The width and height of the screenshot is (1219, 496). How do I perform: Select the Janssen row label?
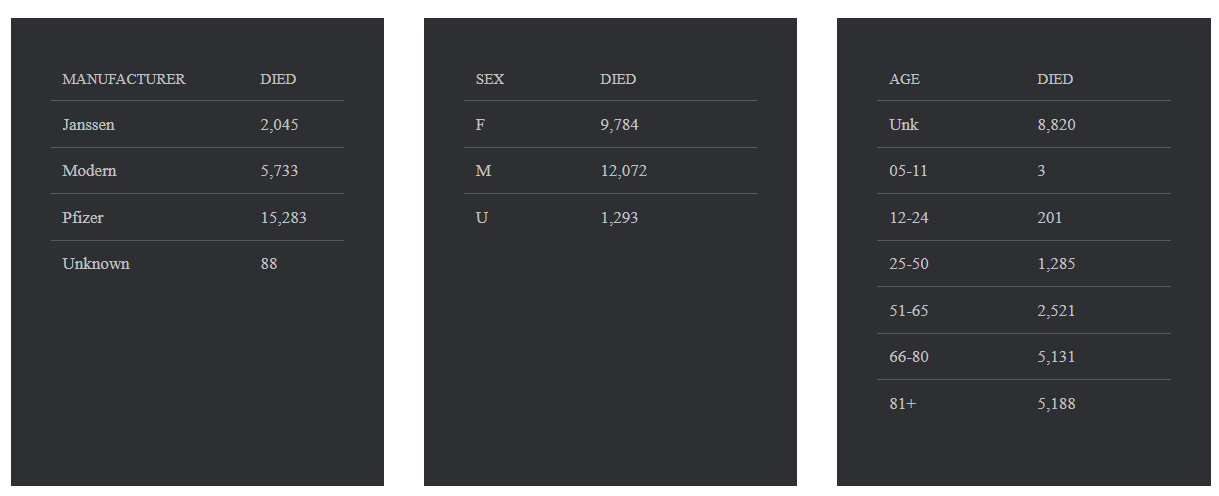pyautogui.click(x=88, y=125)
